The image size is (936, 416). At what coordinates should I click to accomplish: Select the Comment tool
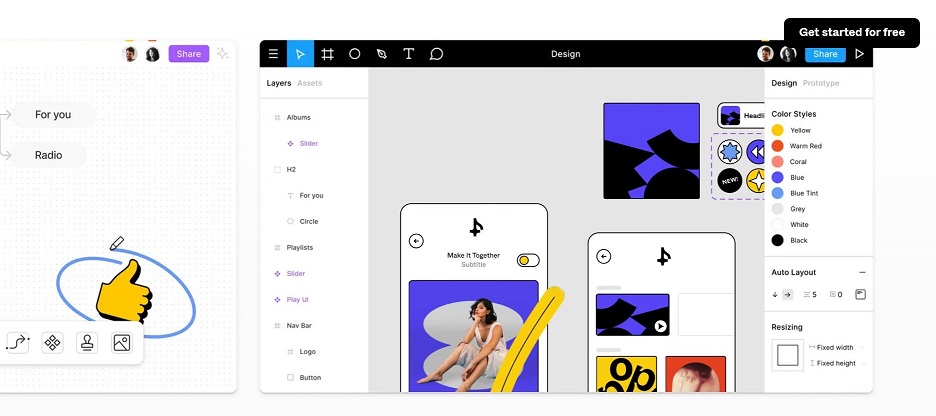436,54
